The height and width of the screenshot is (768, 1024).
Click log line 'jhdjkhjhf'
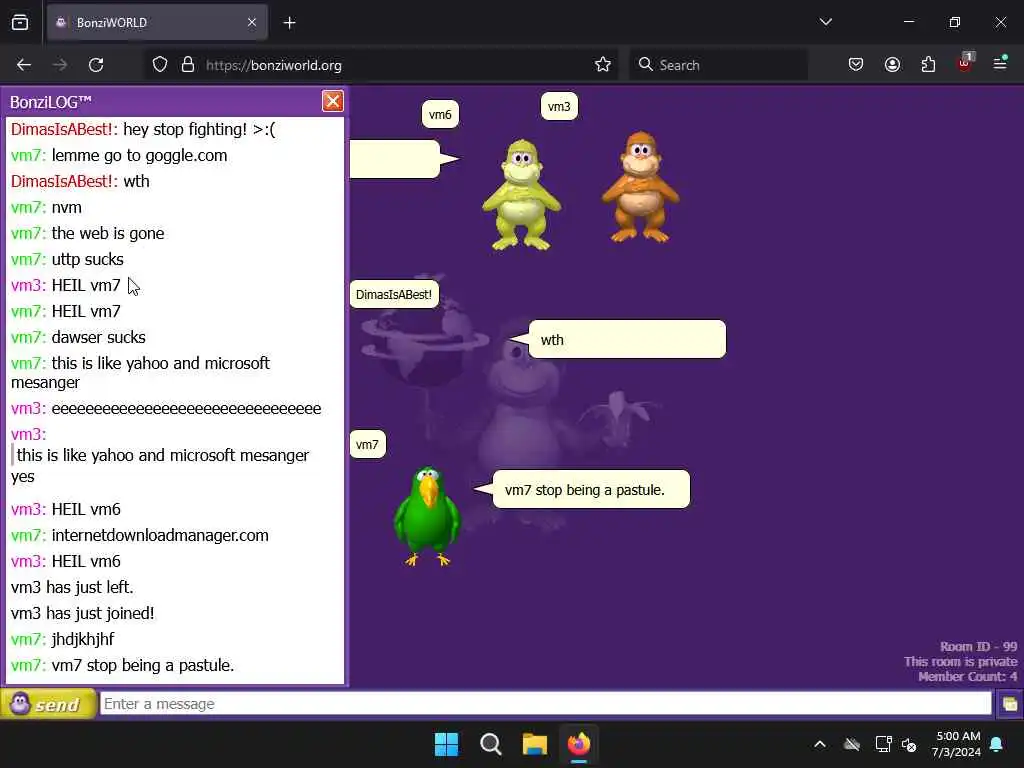click(83, 639)
